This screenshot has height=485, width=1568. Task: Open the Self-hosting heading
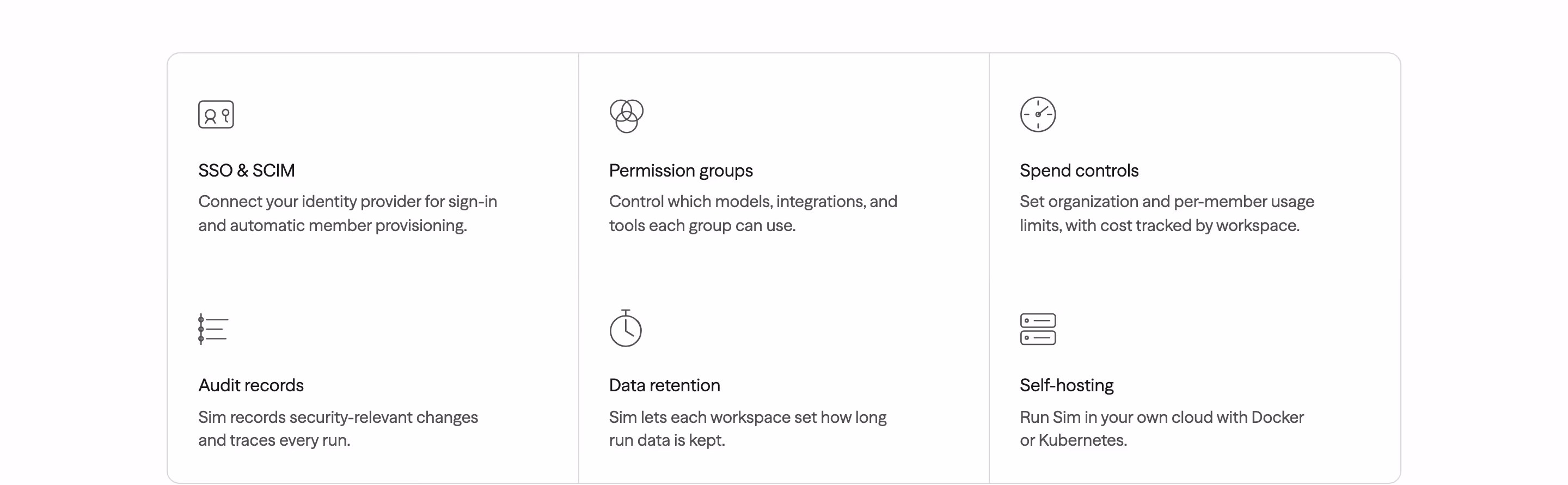tap(1067, 385)
